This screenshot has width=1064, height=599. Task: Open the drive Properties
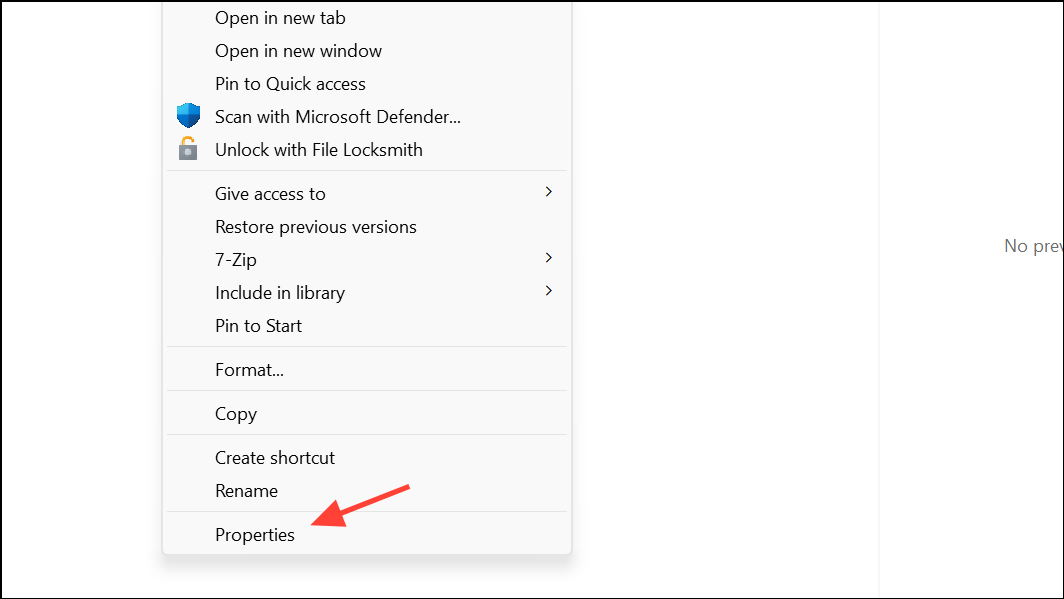pos(255,534)
